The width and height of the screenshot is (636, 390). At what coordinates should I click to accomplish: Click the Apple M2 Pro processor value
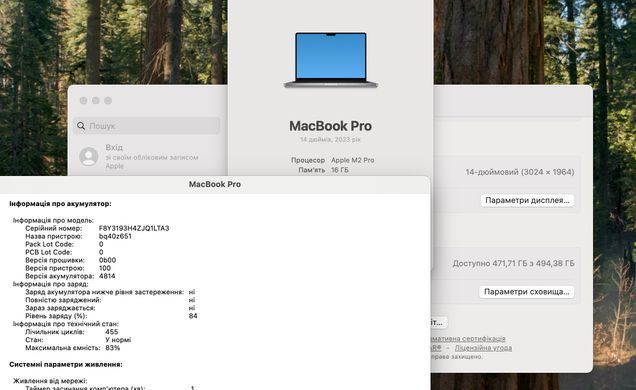(x=352, y=160)
